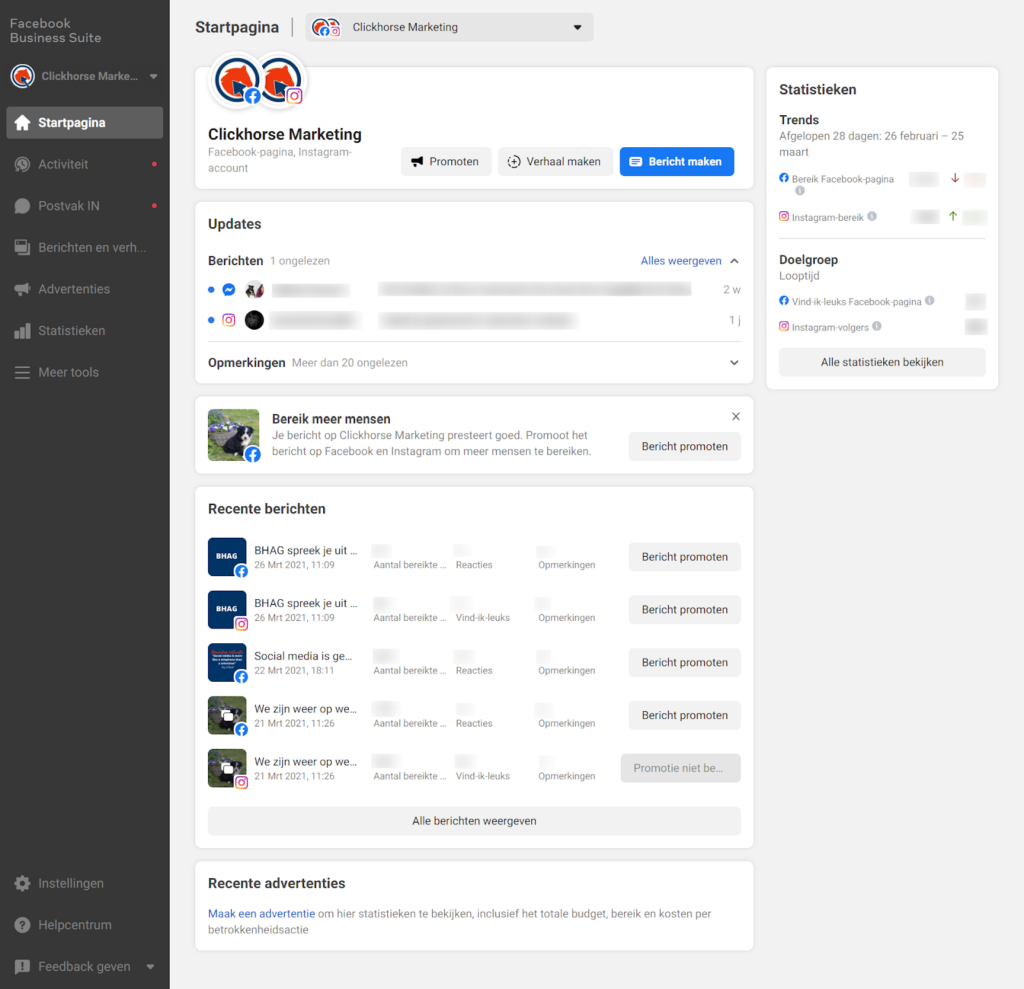The height and width of the screenshot is (989, 1024).
Task: Click the Messenger icon in Berichten list
Action: coord(229,289)
